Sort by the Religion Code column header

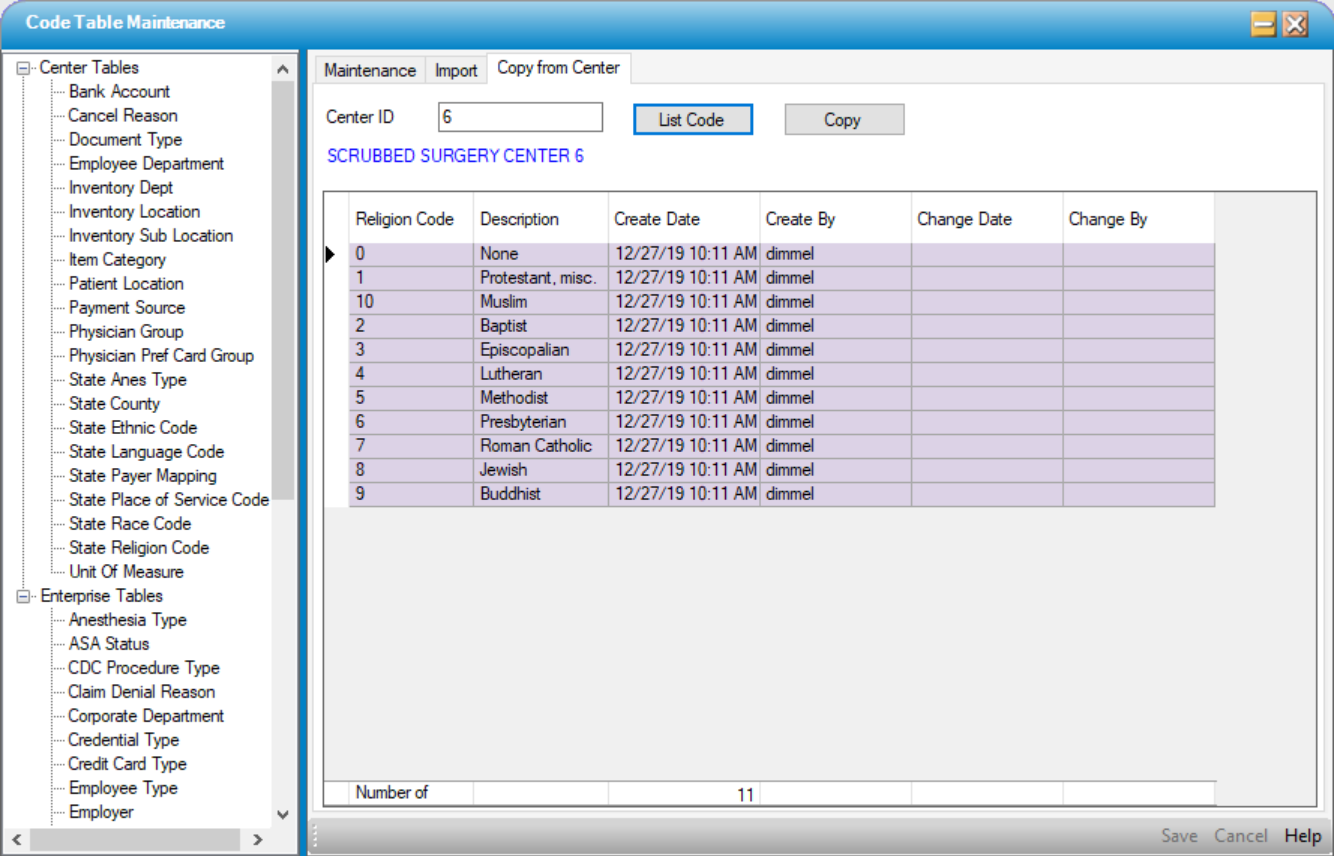pyautogui.click(x=405, y=219)
